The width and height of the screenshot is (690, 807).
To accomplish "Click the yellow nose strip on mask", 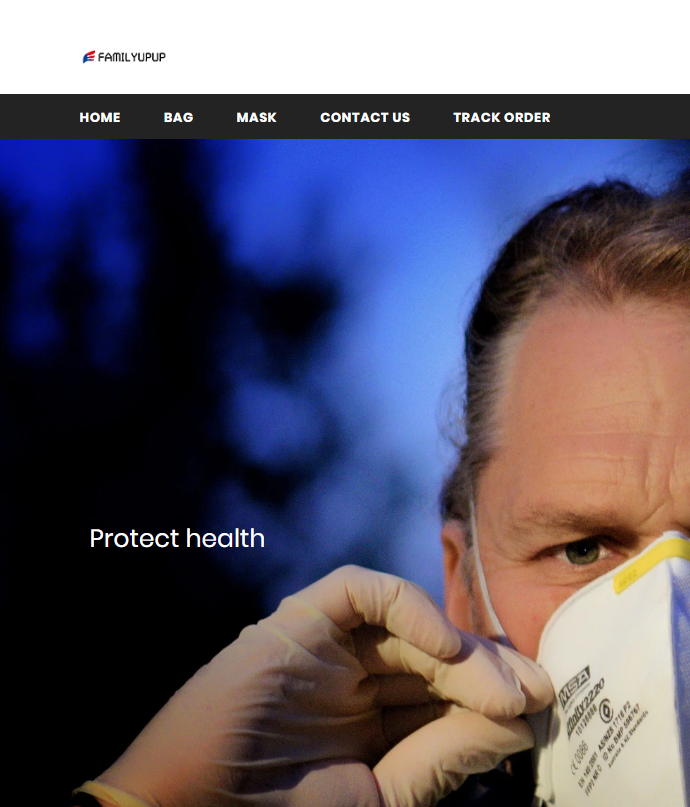I will (651, 564).
